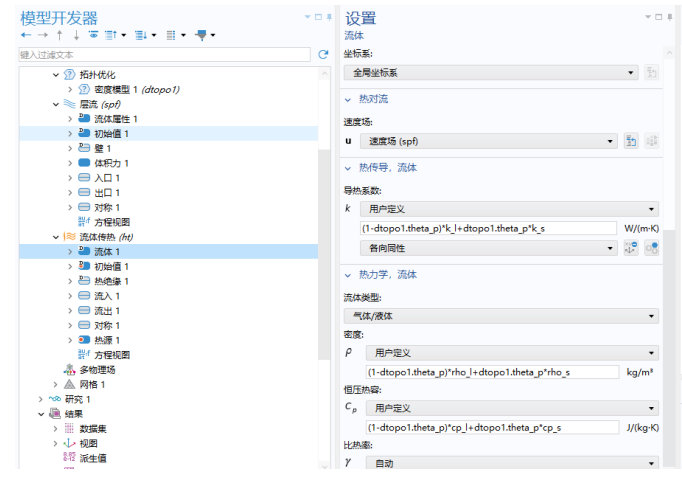Click the 网格 1 mesh icon
682x481 pixels.
[70, 384]
